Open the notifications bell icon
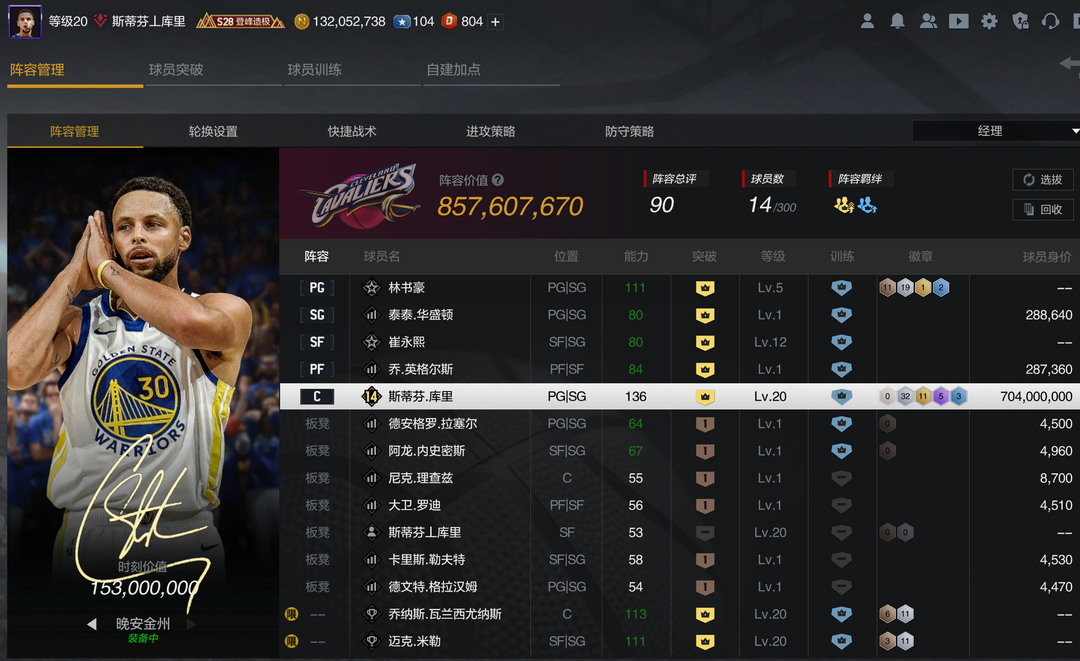Viewport: 1080px width, 661px height. pyautogui.click(x=898, y=21)
